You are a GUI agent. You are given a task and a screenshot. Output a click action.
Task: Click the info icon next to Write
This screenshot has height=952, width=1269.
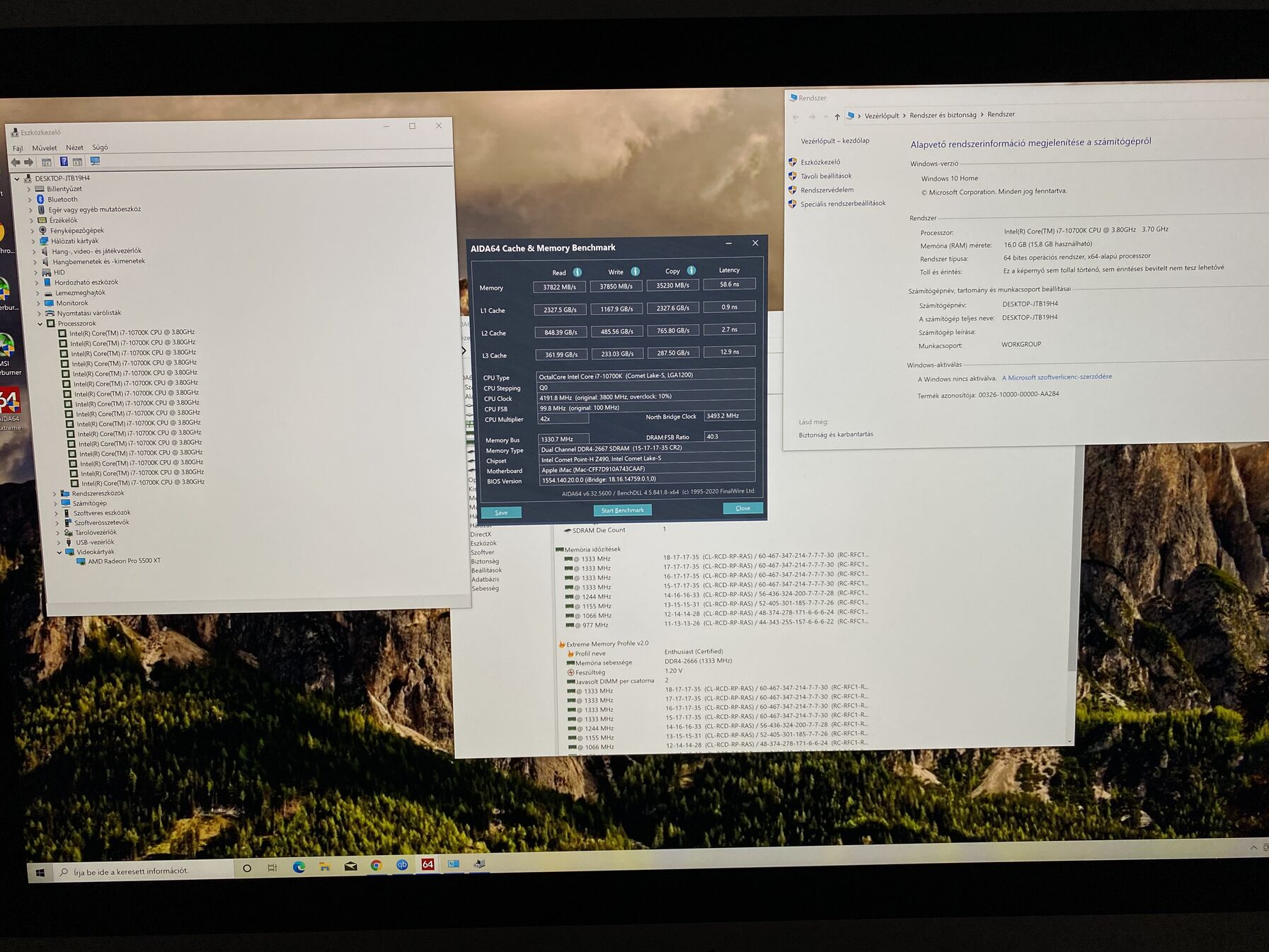(x=636, y=272)
